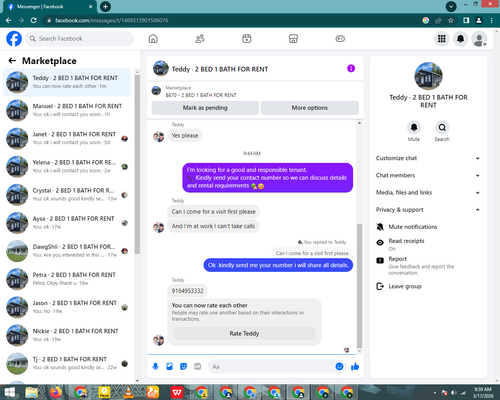Open the Facebook logo home link

point(14,39)
